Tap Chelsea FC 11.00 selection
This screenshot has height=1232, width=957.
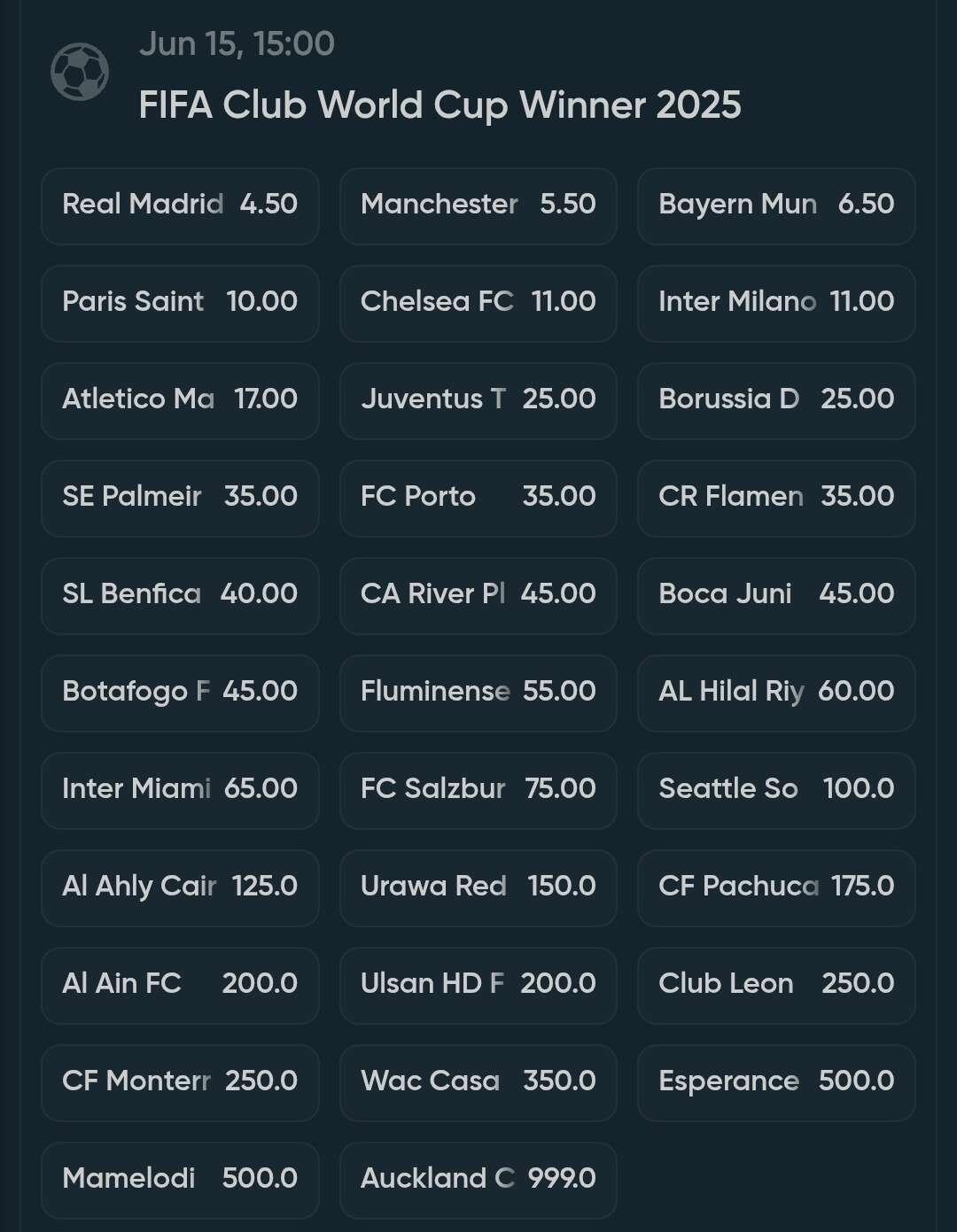click(x=478, y=303)
